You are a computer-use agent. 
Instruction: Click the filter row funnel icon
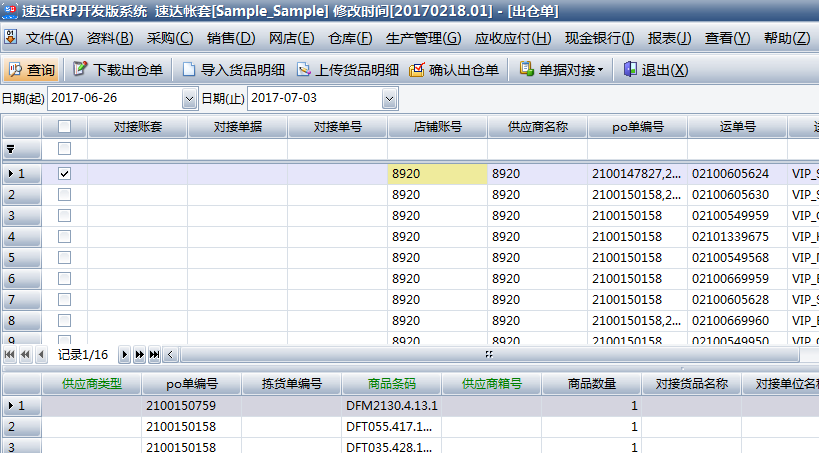10,149
